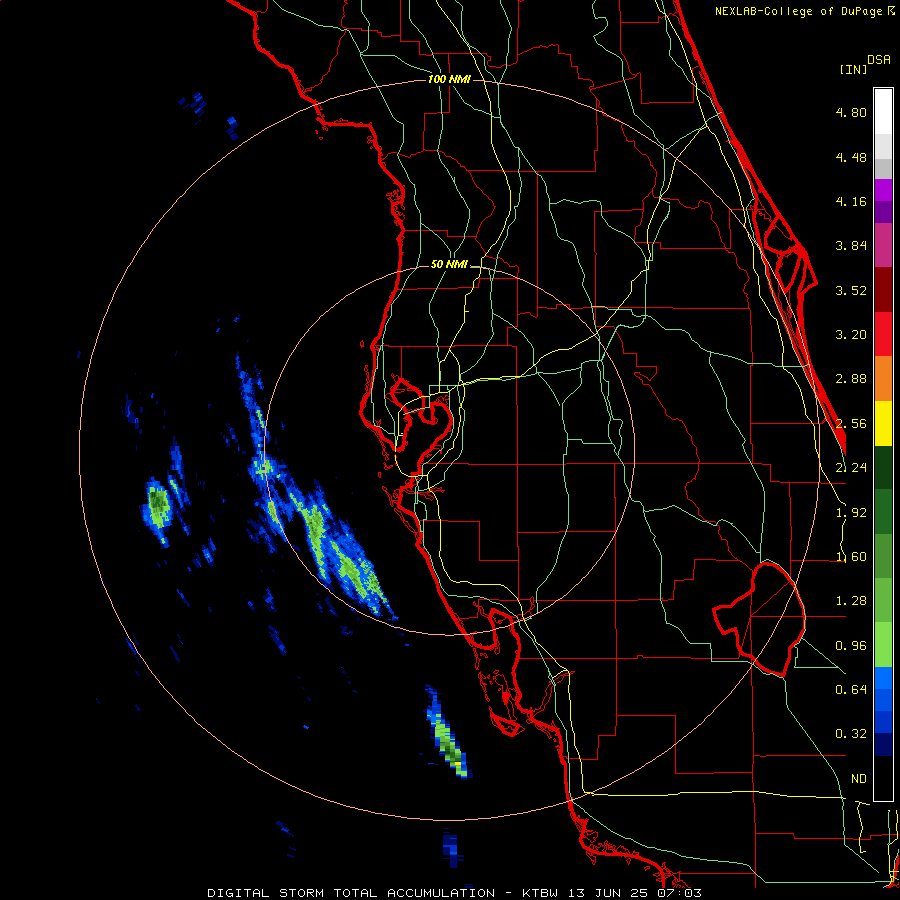Pick the dark maroon legend swatch
This screenshot has height=900, width=900.
coord(883,290)
